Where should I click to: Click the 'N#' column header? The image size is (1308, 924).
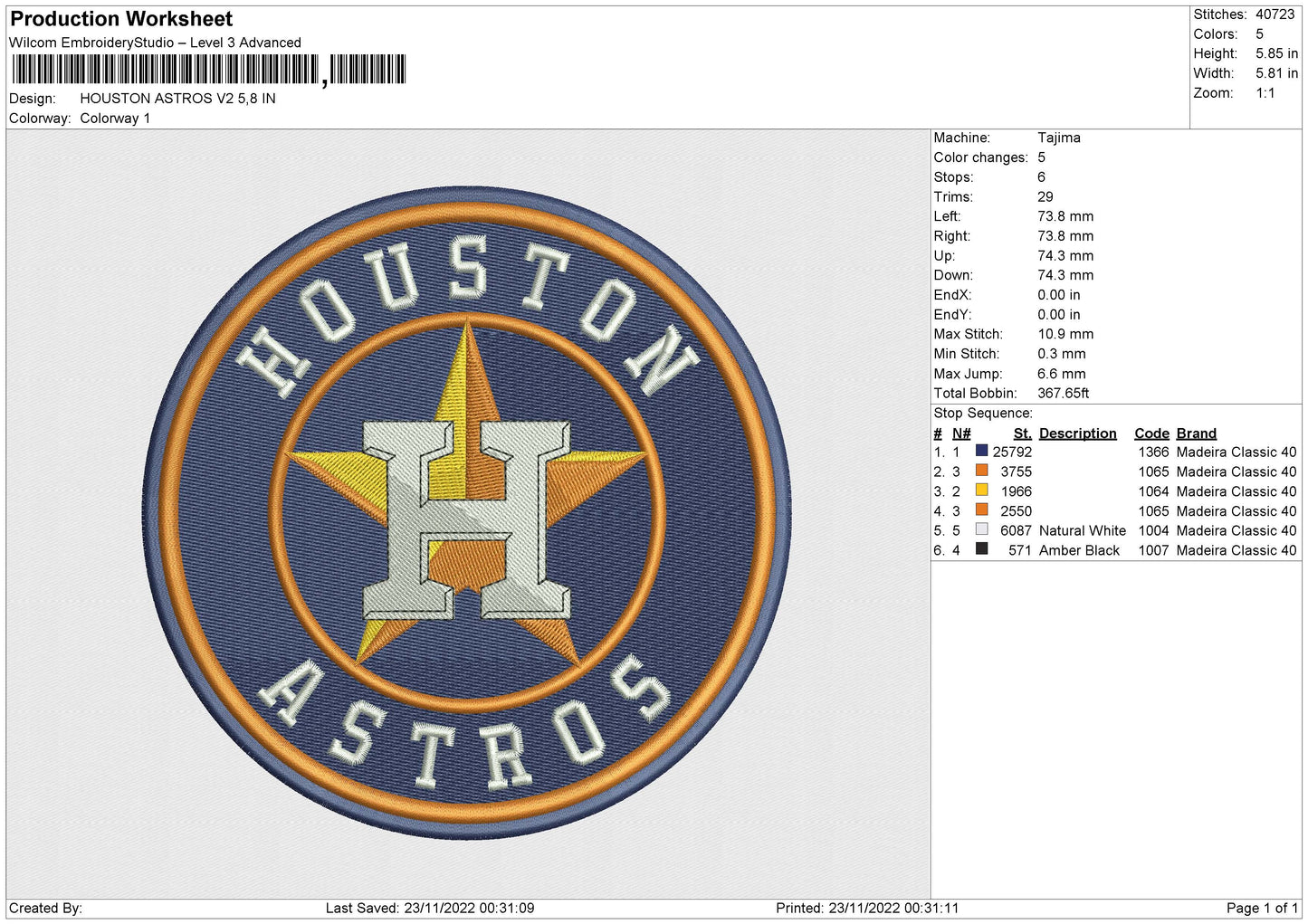(x=961, y=433)
